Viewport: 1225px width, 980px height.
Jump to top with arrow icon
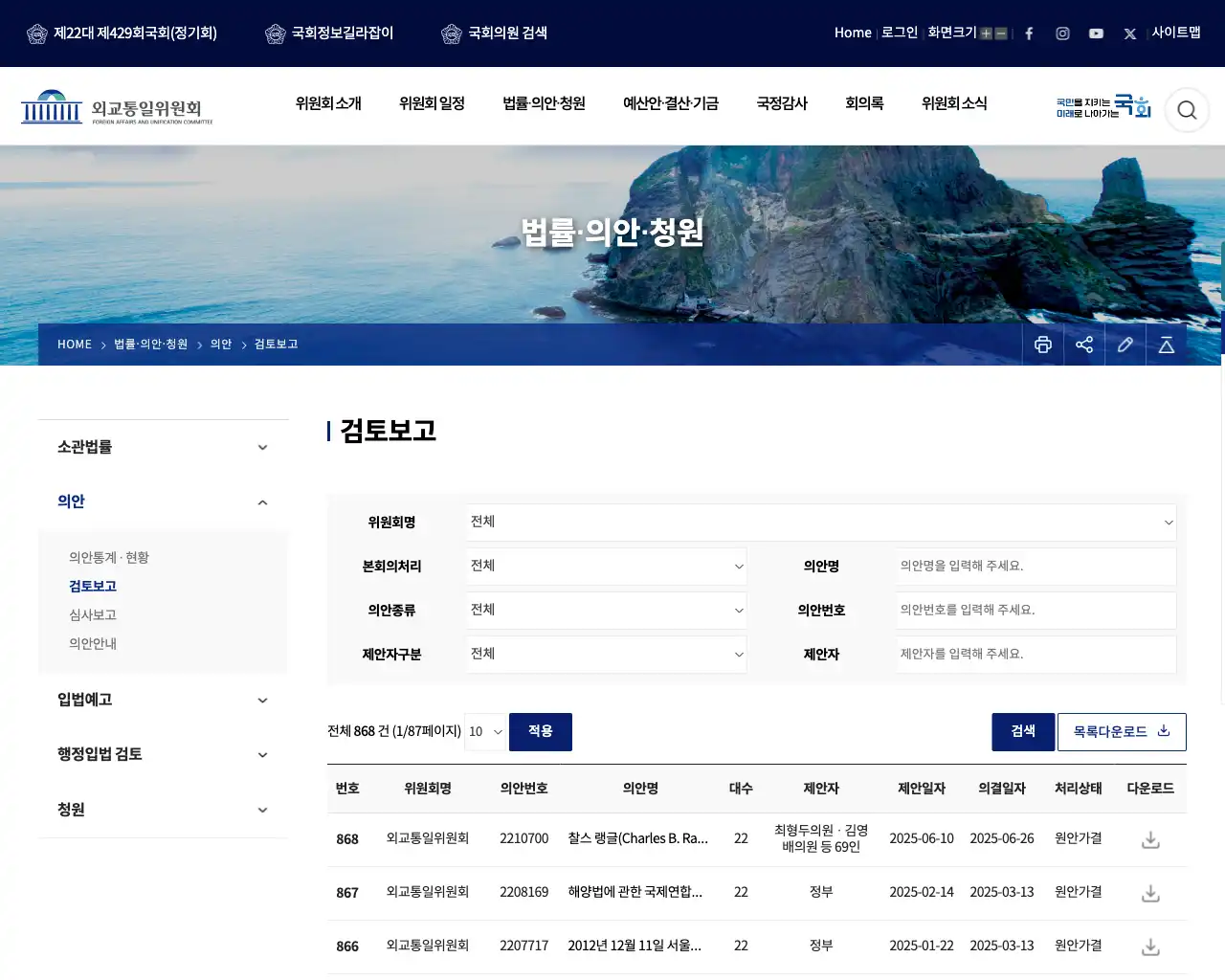(x=1167, y=345)
